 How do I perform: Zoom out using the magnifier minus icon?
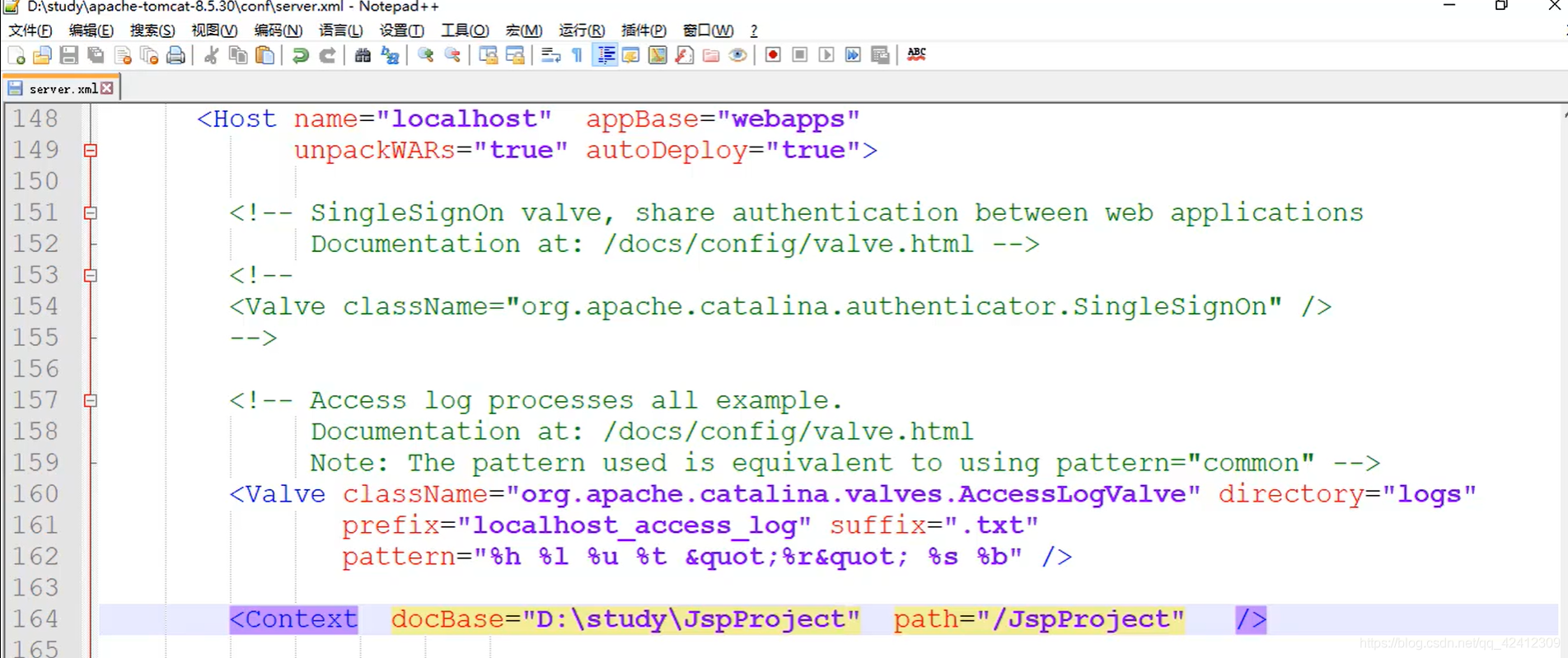452,55
